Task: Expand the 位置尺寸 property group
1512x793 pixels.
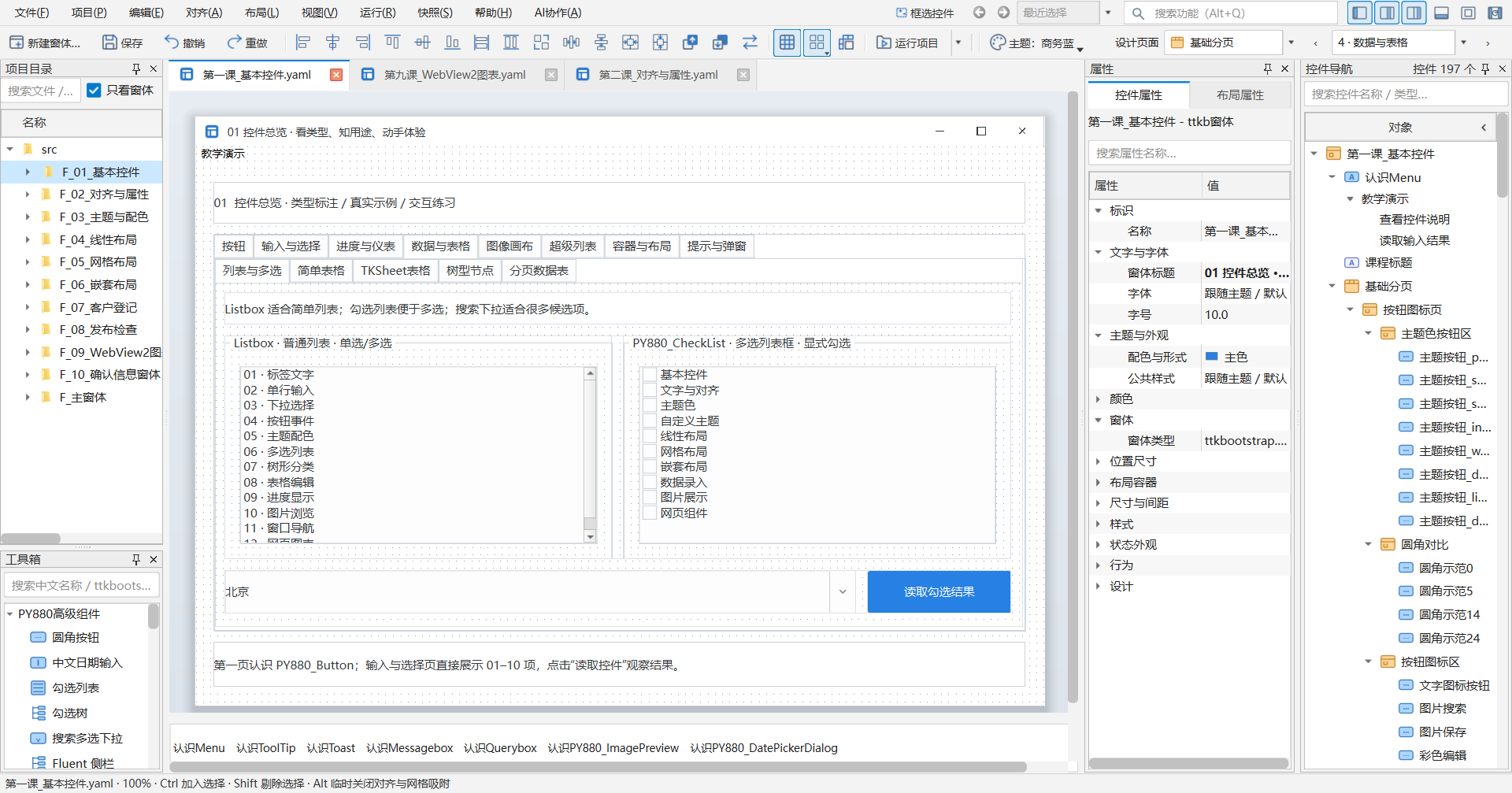Action: 1098,461
